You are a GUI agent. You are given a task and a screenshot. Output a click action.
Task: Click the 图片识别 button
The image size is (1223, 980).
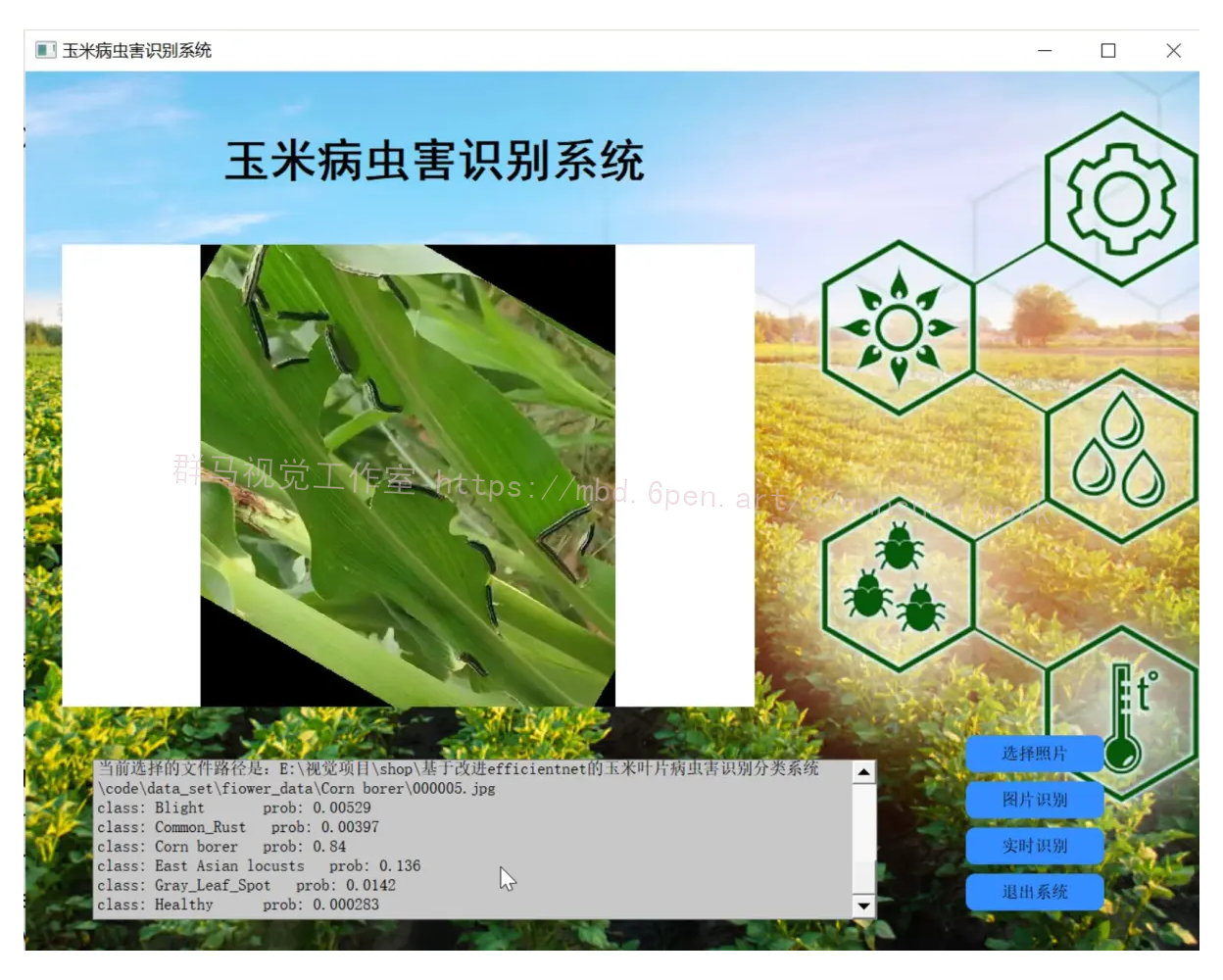click(1035, 800)
